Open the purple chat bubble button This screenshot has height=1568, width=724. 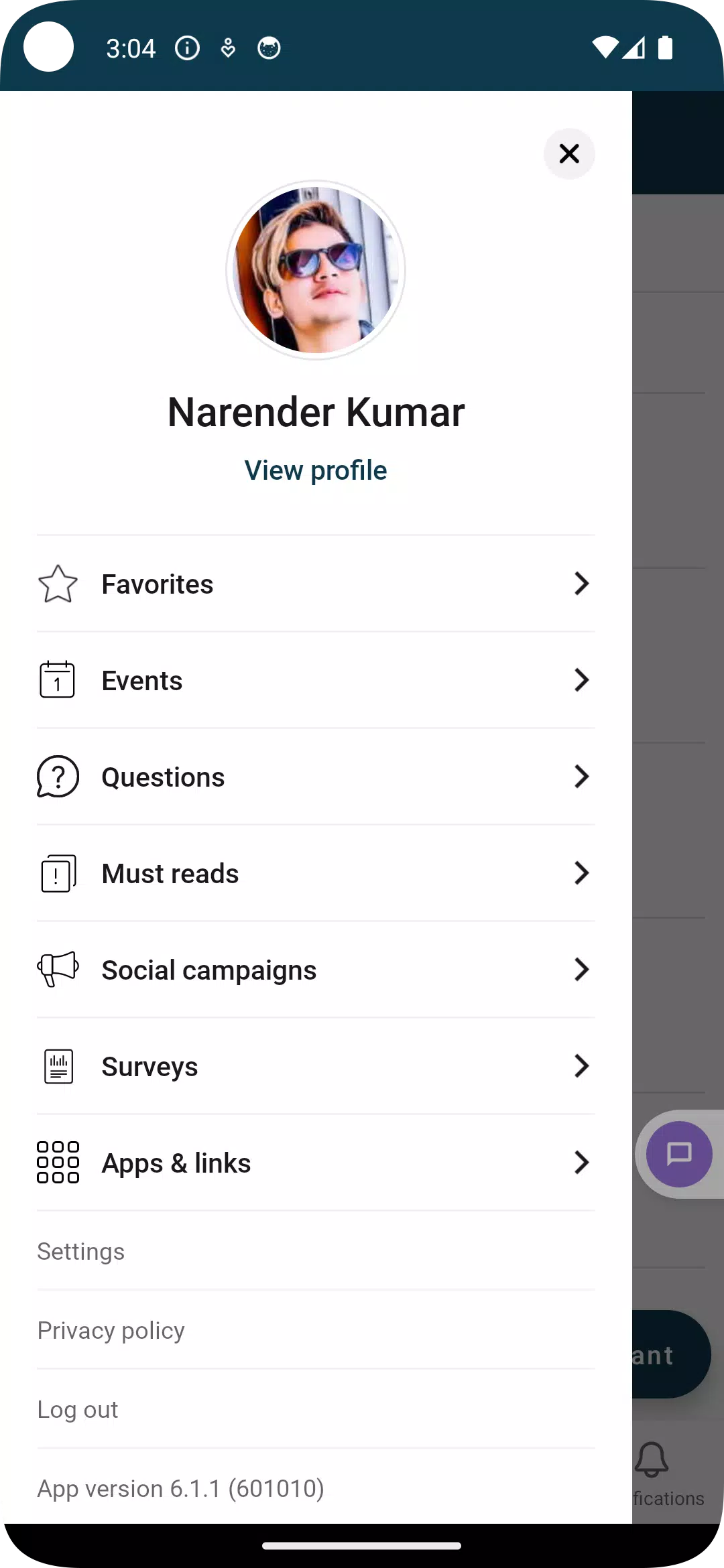[678, 1154]
